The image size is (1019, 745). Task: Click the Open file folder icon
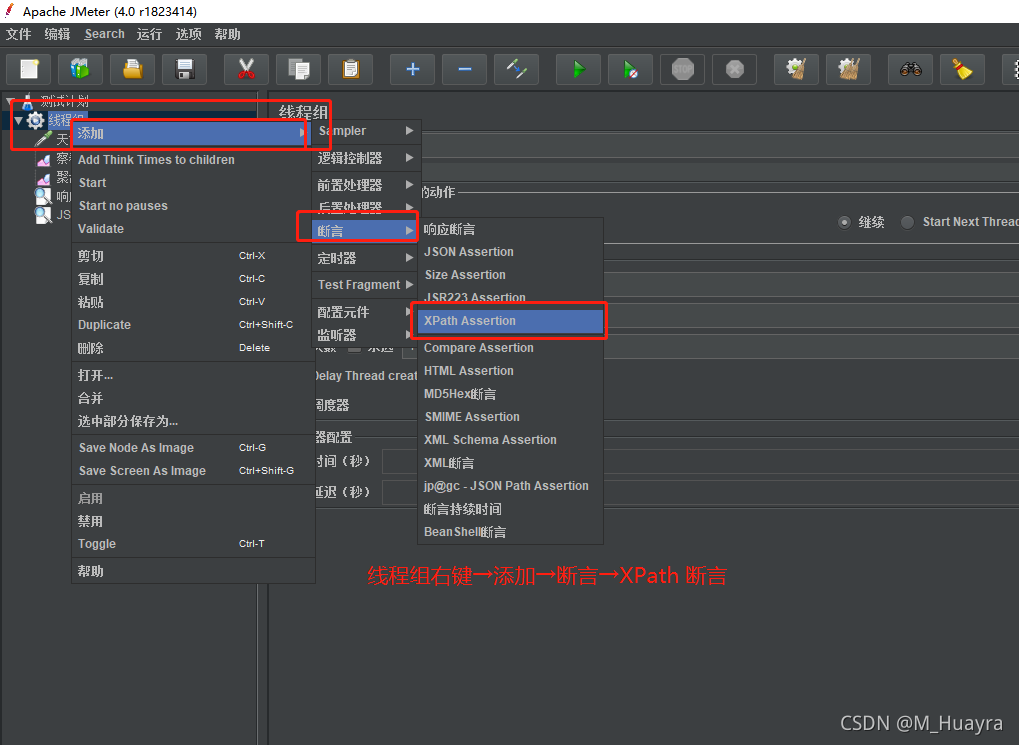point(132,69)
